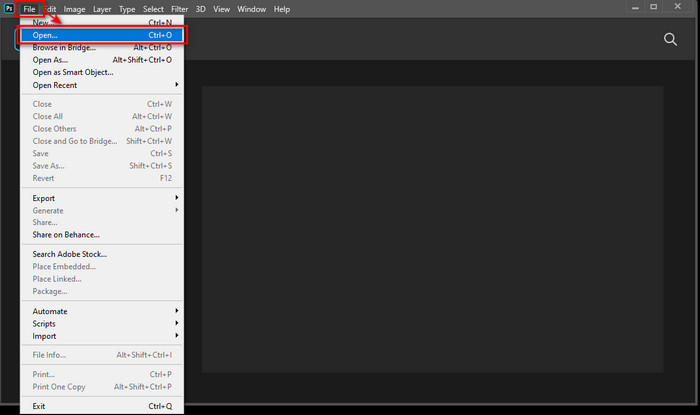The height and width of the screenshot is (415, 700).
Task: Expand the Open Recent submenu
Action: [x=102, y=85]
